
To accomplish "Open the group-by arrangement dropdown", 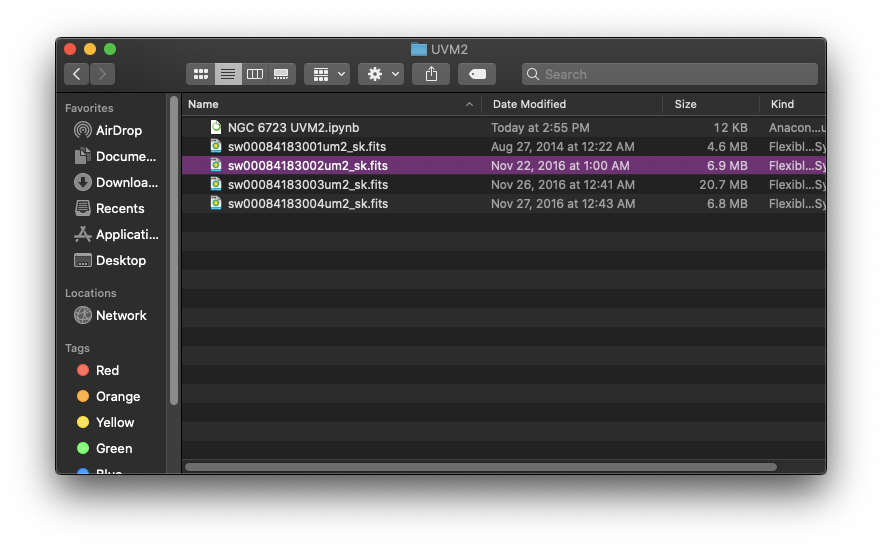I will point(327,74).
